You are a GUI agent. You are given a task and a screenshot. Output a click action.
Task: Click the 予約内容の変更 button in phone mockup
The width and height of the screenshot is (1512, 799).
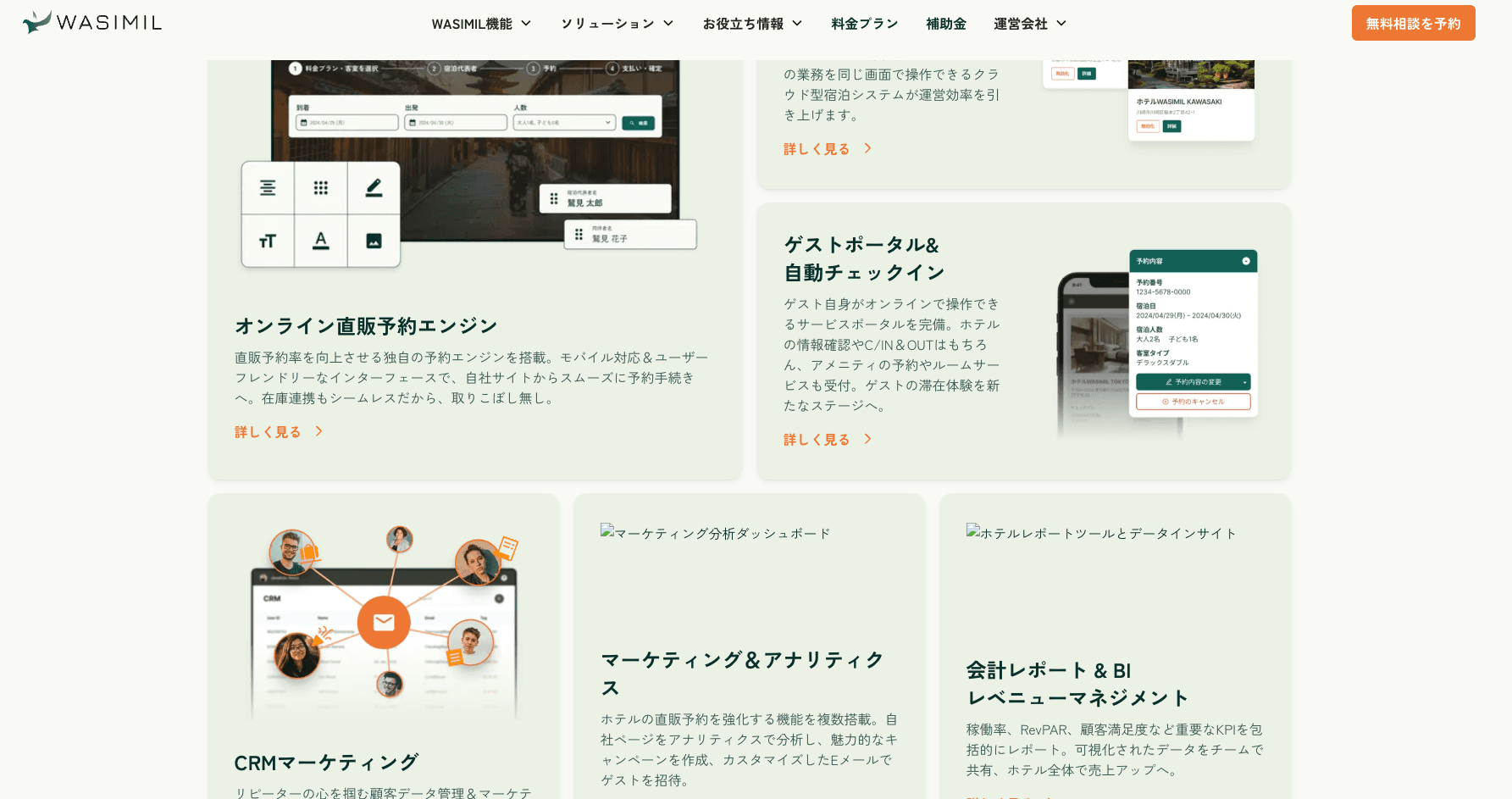[1193, 382]
